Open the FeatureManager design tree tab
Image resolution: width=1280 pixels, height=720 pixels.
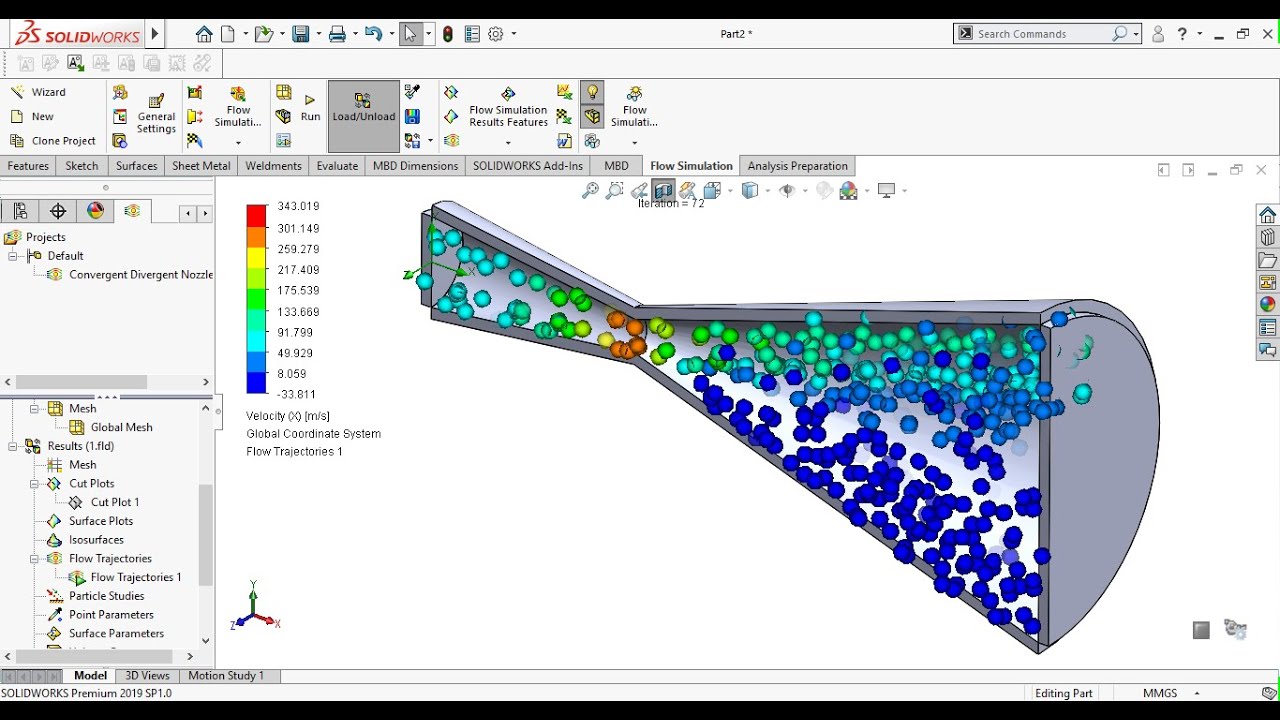pyautogui.click(x=21, y=211)
